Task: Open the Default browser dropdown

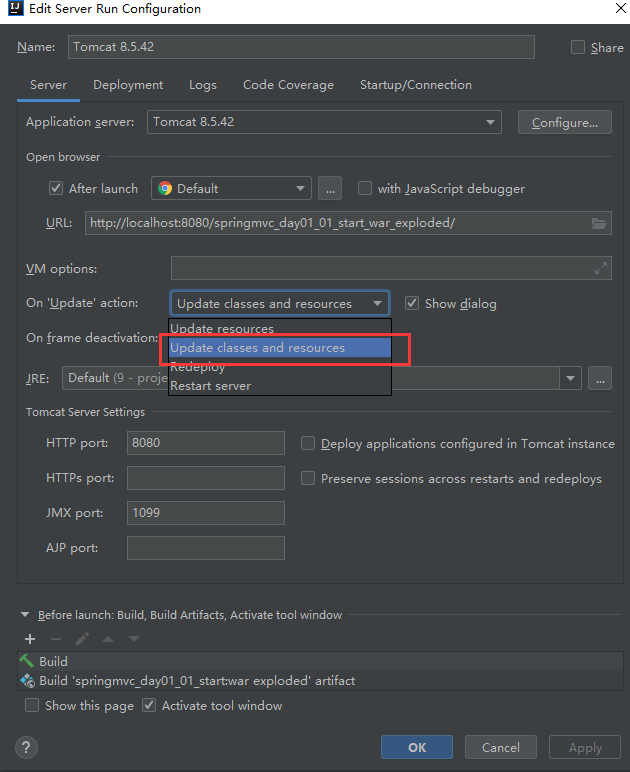Action: pos(231,189)
